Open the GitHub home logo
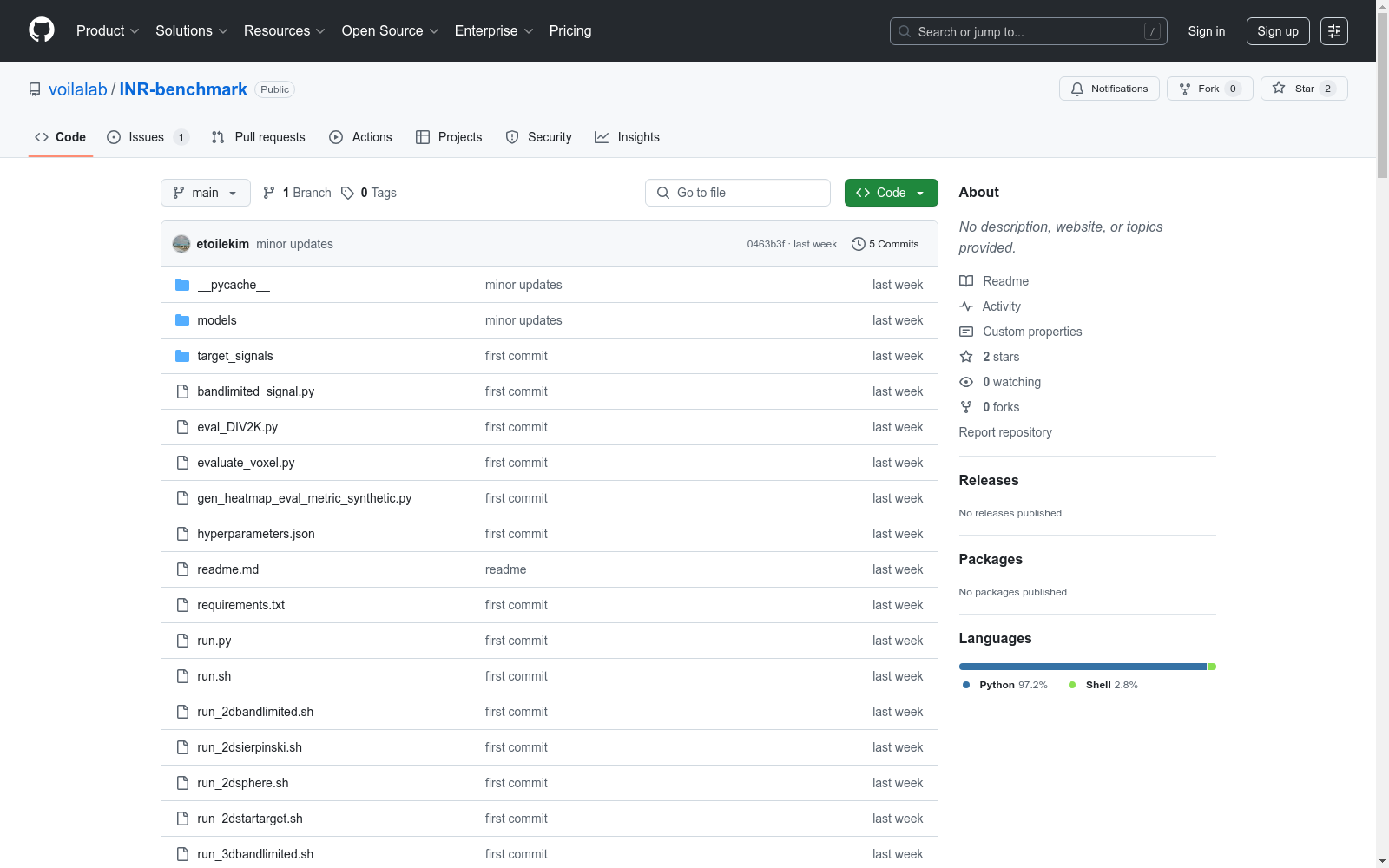Screen dimensions: 1389x868 point(42,30)
